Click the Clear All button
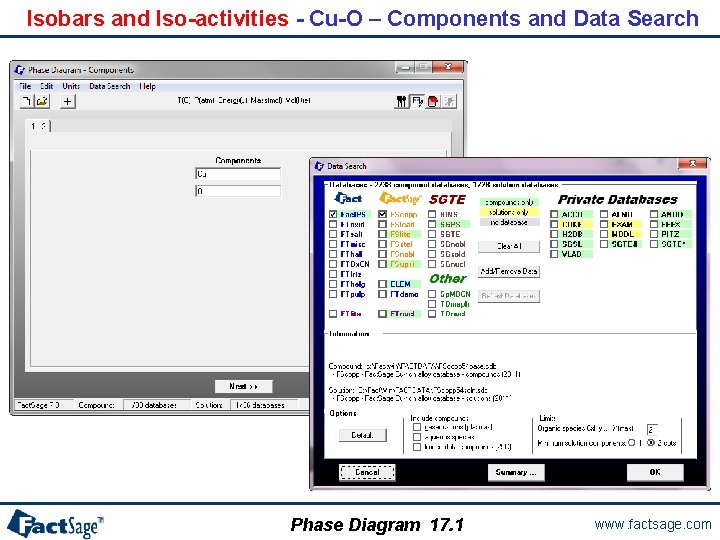 (509, 247)
